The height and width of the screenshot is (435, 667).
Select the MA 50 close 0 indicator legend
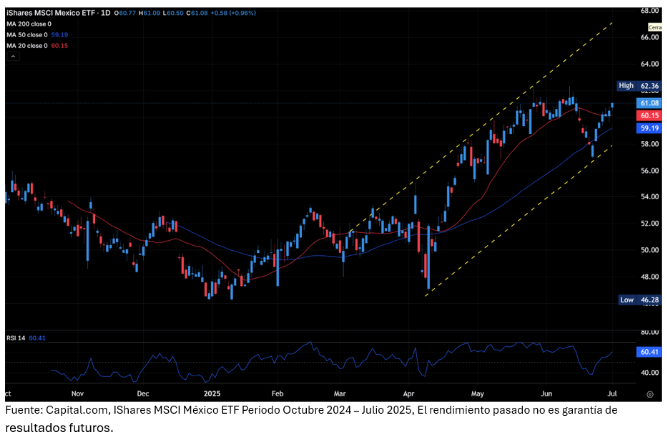coord(37,35)
